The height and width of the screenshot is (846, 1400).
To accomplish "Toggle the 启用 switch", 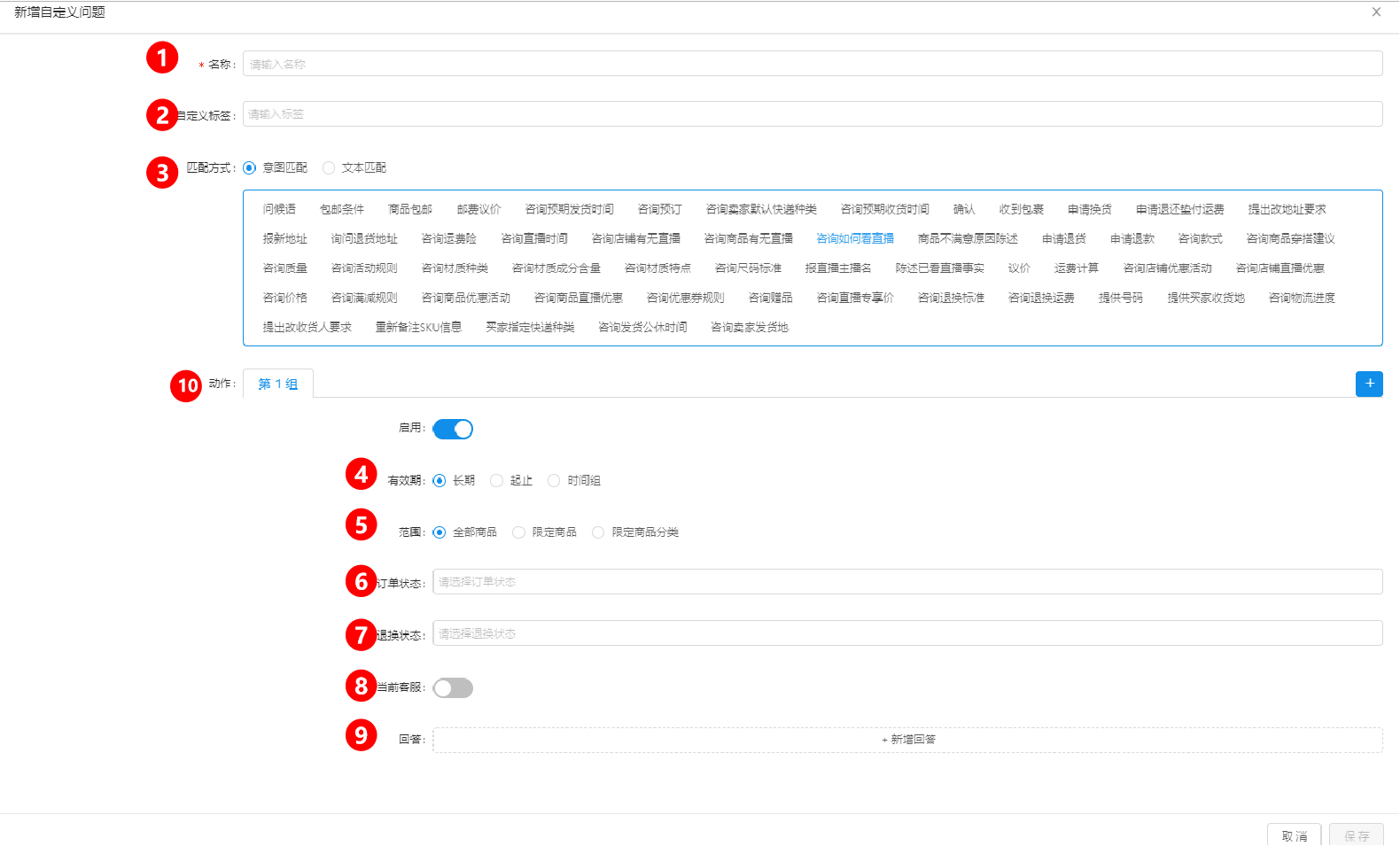I will pyautogui.click(x=453, y=430).
